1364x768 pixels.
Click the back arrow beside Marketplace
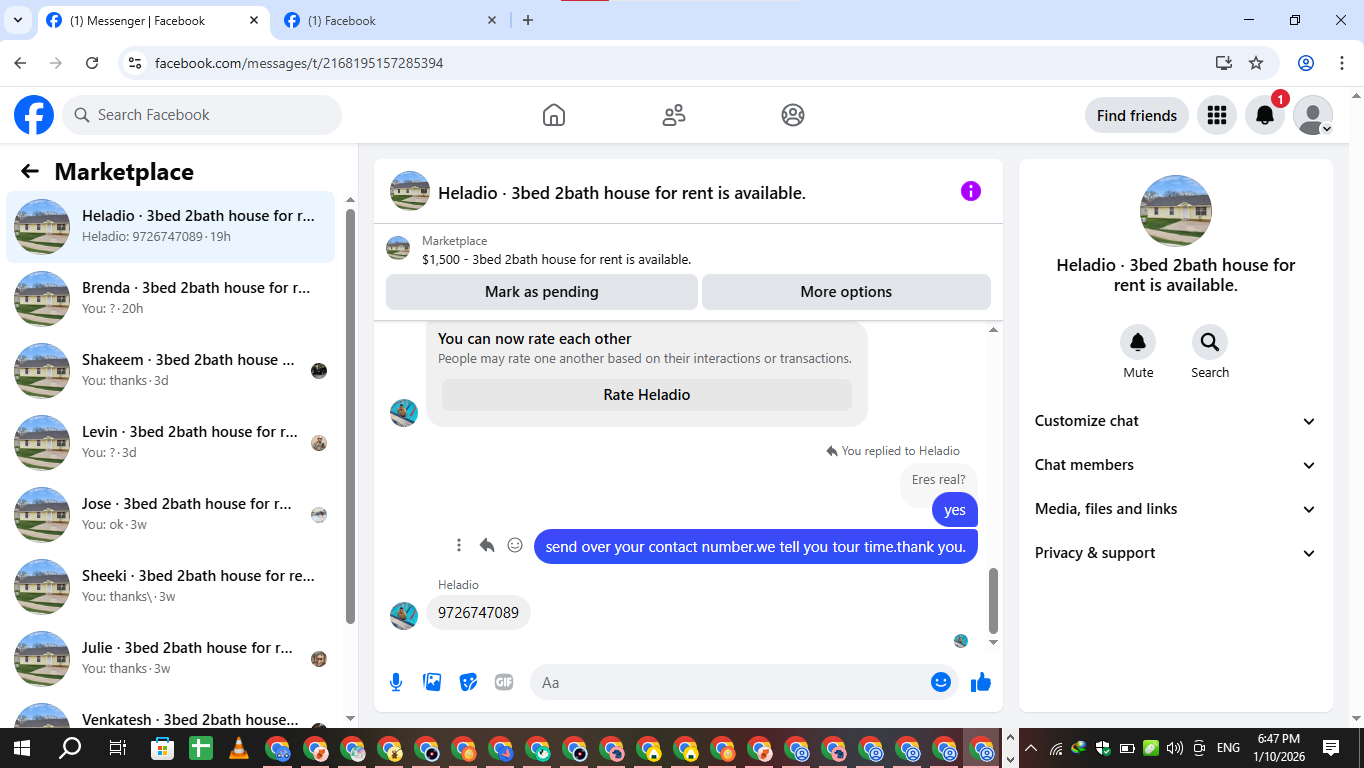click(x=30, y=171)
